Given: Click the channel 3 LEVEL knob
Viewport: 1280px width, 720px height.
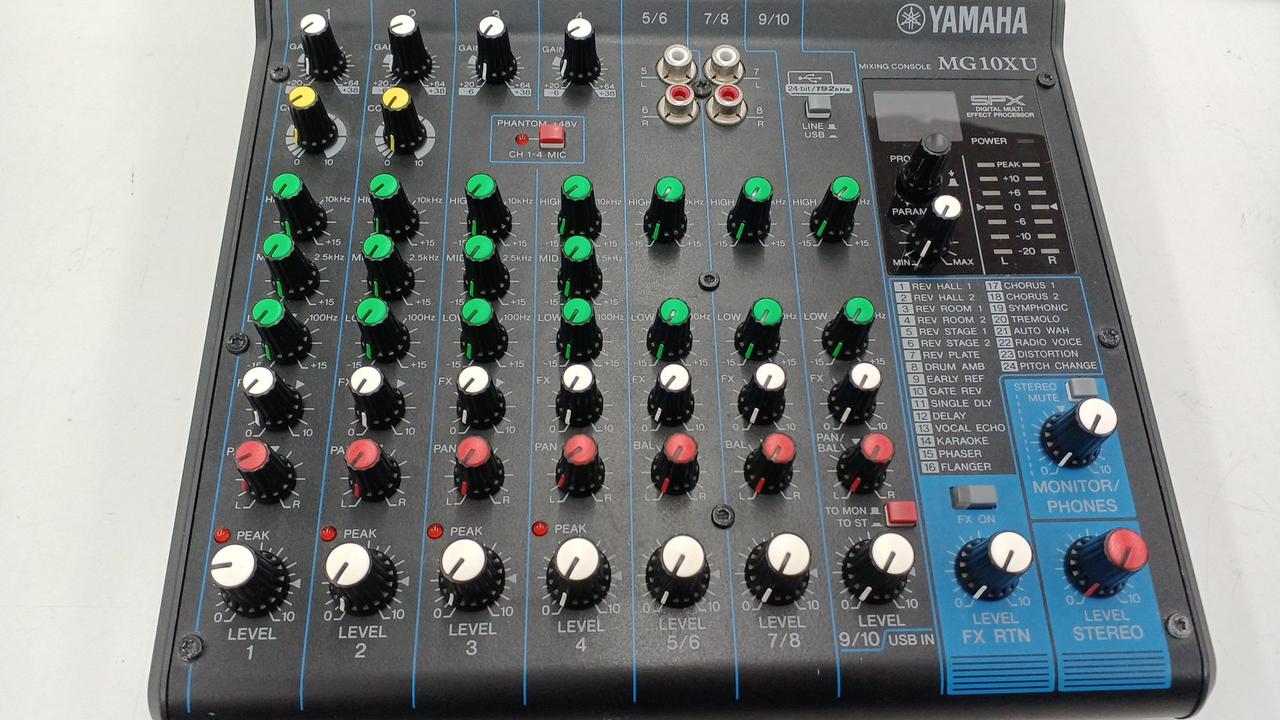Looking at the screenshot, I should click(470, 574).
